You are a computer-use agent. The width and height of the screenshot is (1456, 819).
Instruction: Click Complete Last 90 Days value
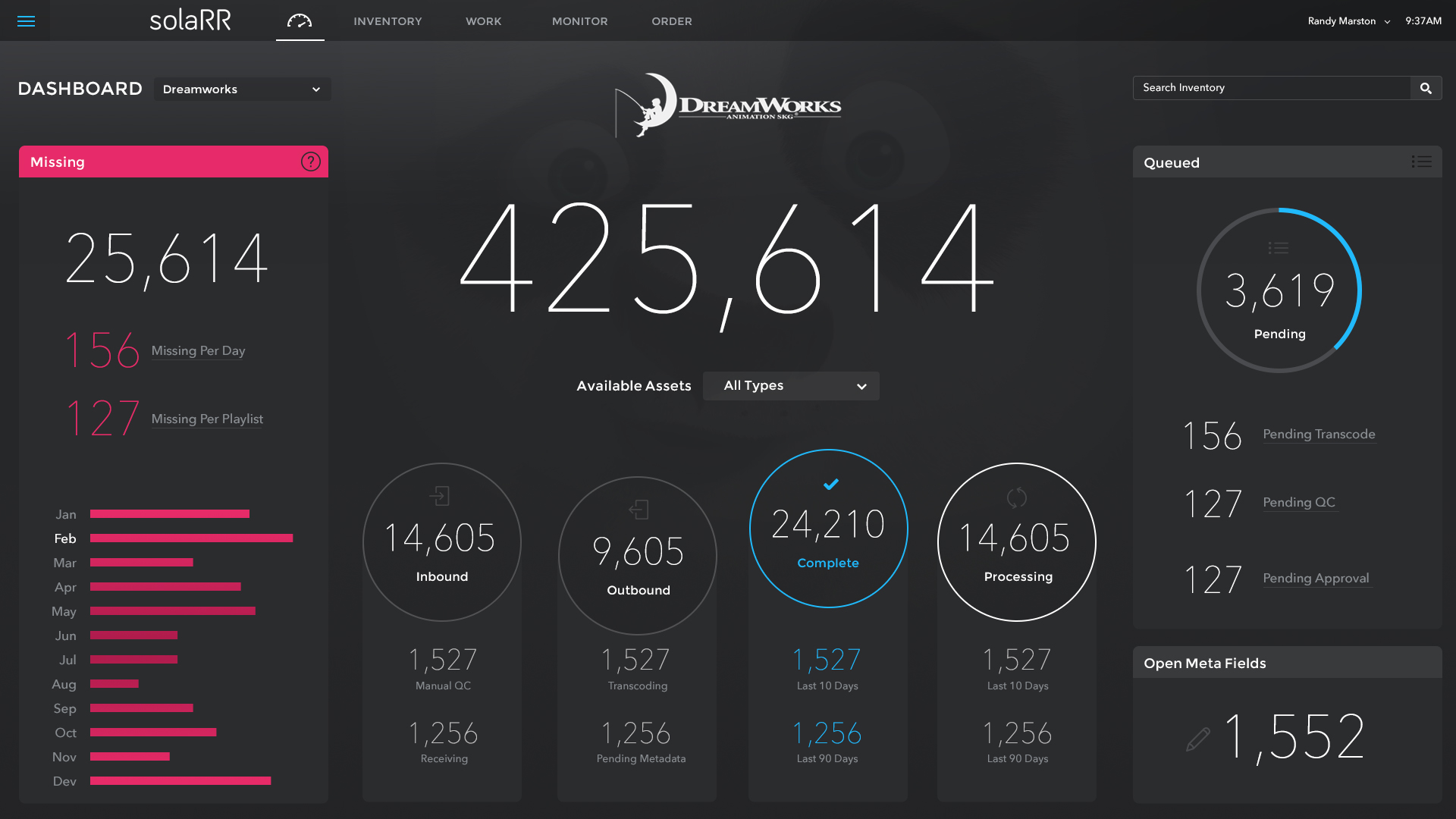pyautogui.click(x=827, y=734)
